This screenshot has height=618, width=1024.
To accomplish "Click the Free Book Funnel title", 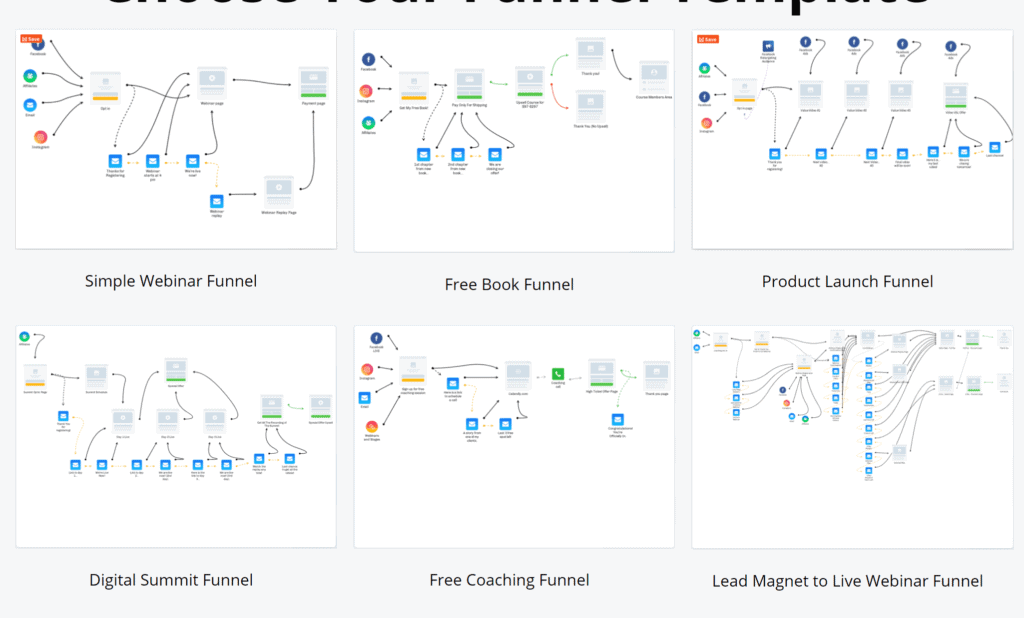I will click(x=509, y=284).
